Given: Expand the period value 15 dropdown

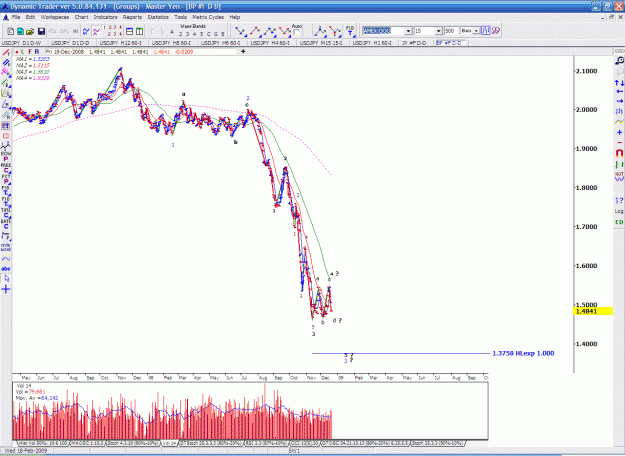Looking at the screenshot, I should [x=438, y=31].
